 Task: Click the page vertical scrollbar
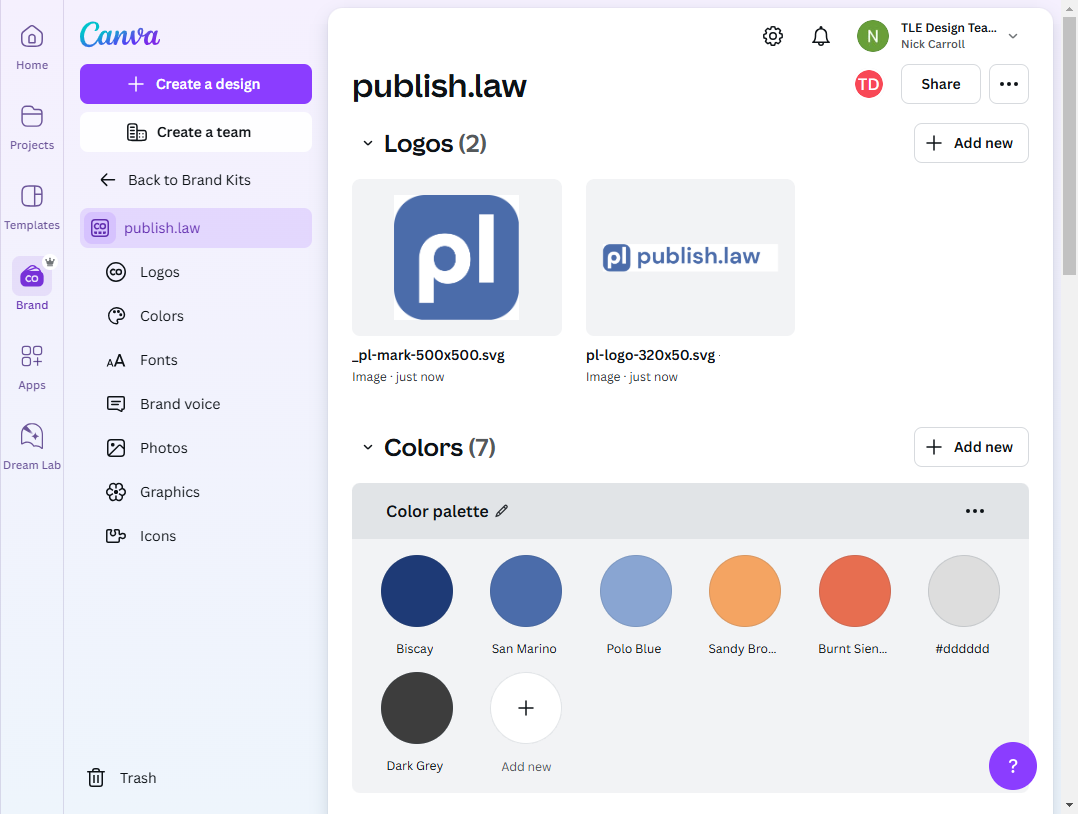(1069, 144)
